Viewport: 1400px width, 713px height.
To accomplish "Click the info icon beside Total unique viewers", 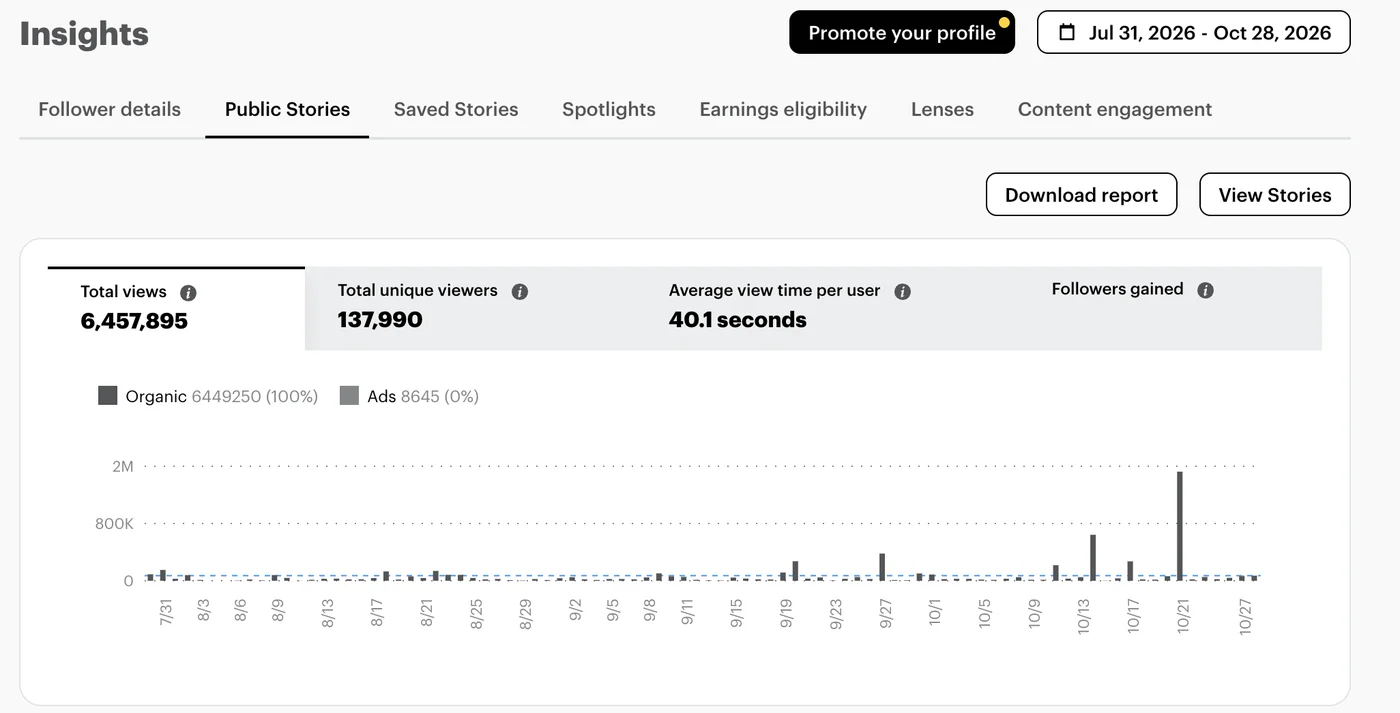I will point(519,292).
